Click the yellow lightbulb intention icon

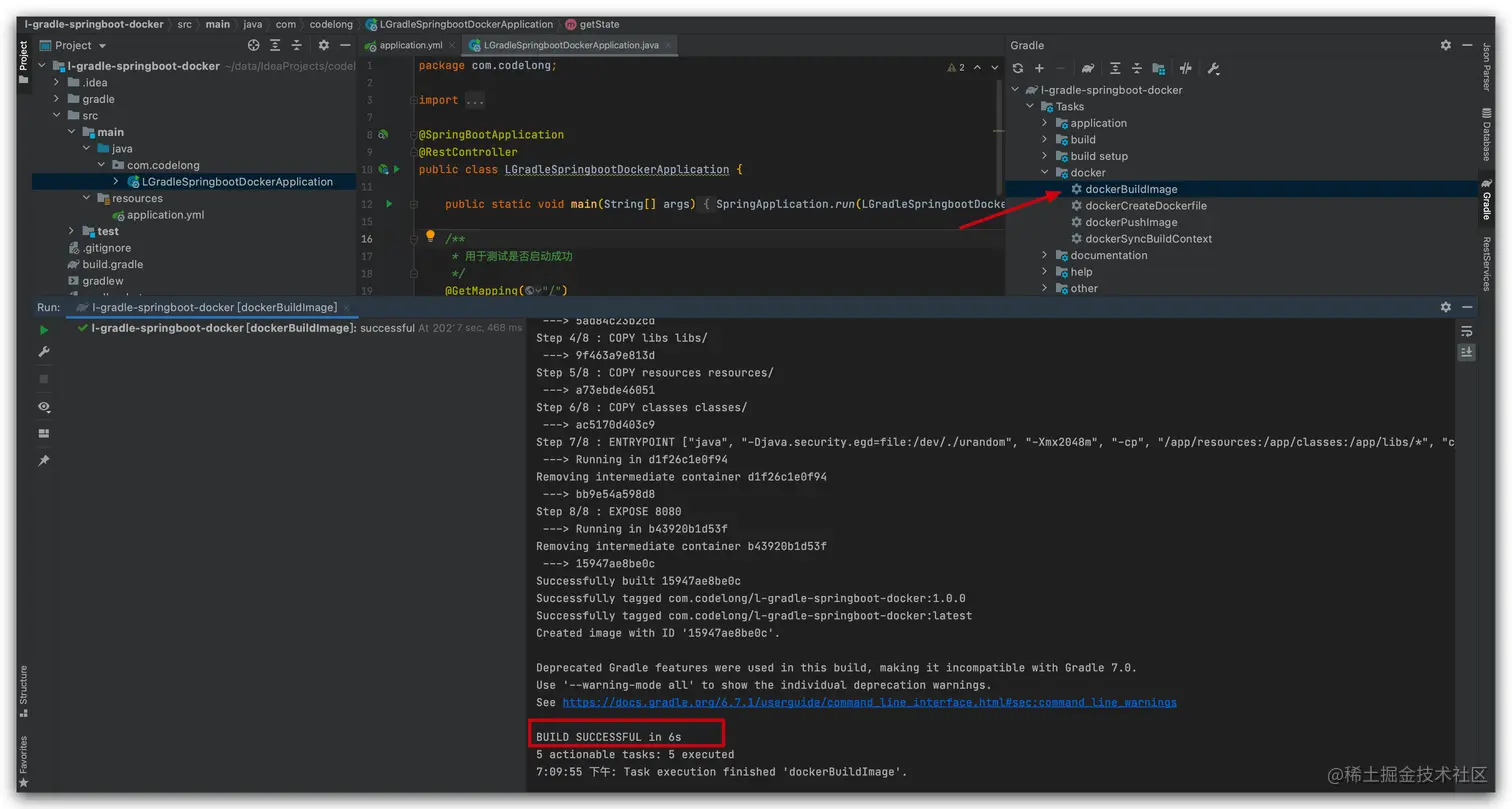pos(431,237)
